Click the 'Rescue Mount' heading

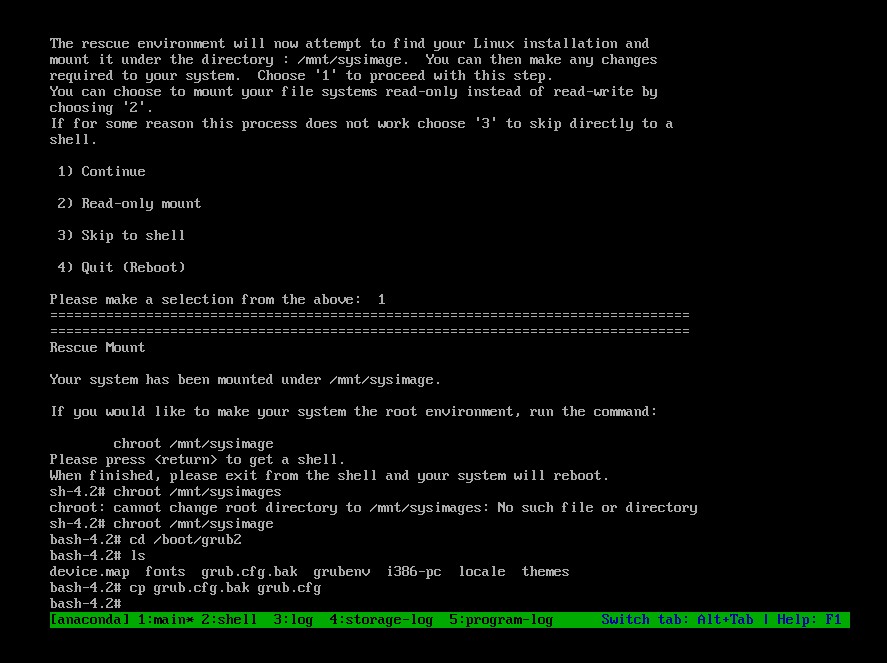97,347
